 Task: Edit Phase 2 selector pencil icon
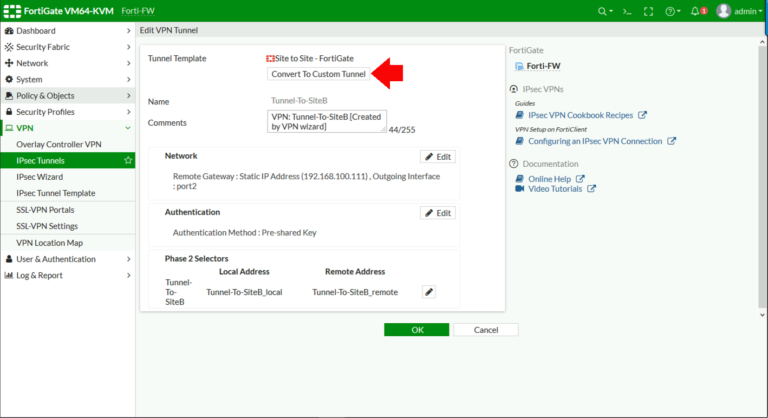coord(429,292)
